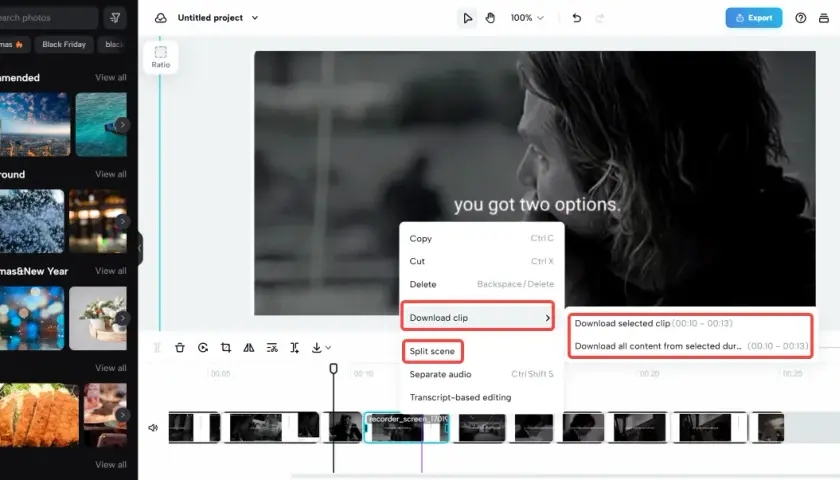840x480 pixels.
Task: Open the Download clip submenu
Action: (478, 318)
